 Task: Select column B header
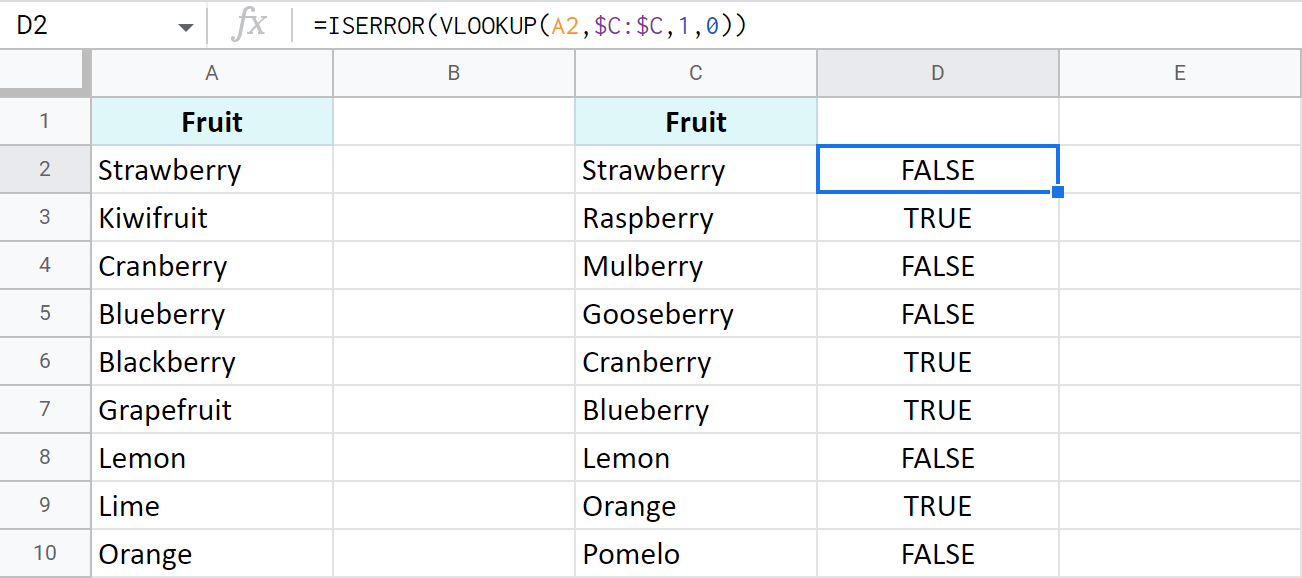pyautogui.click(x=454, y=73)
